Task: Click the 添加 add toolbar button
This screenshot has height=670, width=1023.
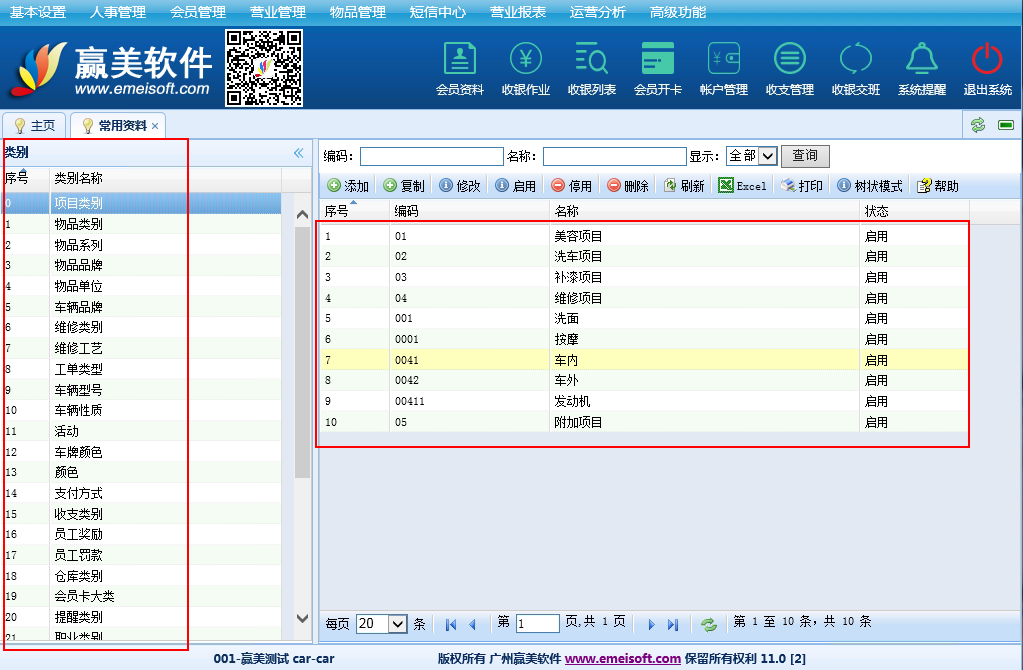Action: click(348, 186)
